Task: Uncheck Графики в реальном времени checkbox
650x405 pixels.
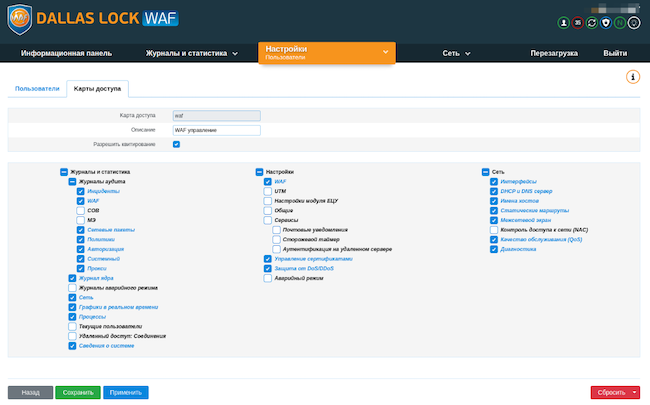Action: point(72,307)
